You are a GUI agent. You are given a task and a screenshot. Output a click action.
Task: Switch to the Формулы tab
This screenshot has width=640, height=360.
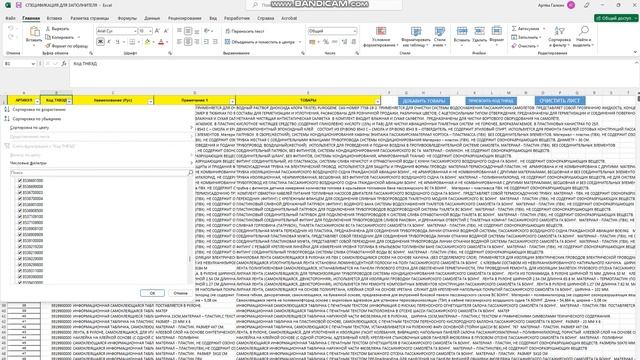(127, 18)
